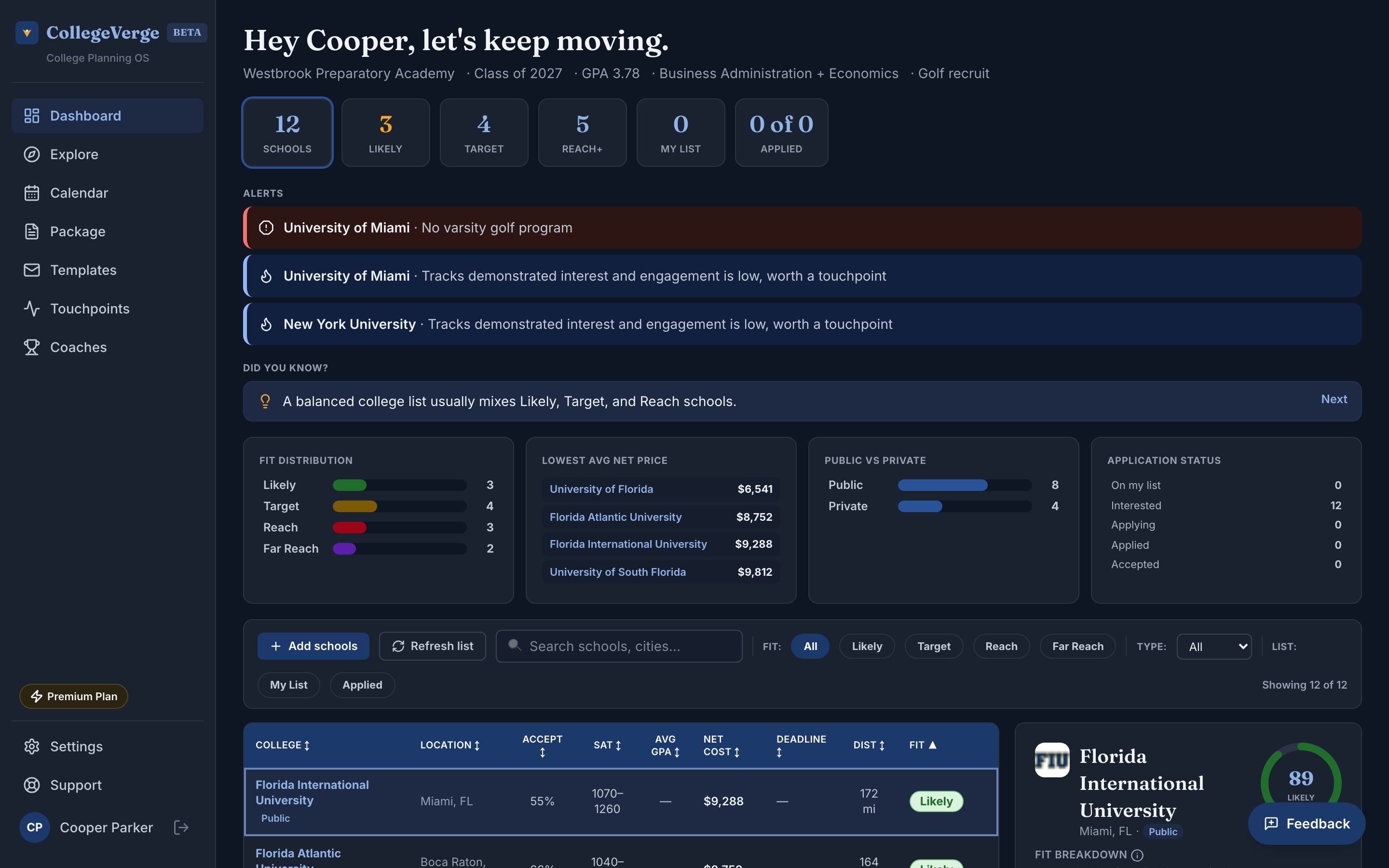Click the FIU logo thumbnail
This screenshot has height=868, width=1389.
(x=1052, y=760)
